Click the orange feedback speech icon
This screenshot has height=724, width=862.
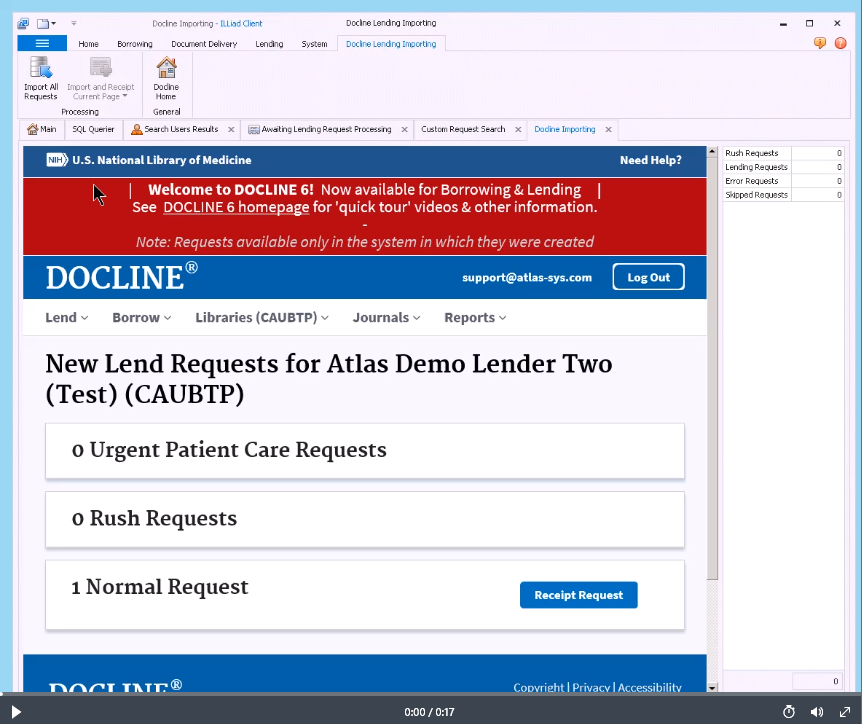(x=820, y=43)
